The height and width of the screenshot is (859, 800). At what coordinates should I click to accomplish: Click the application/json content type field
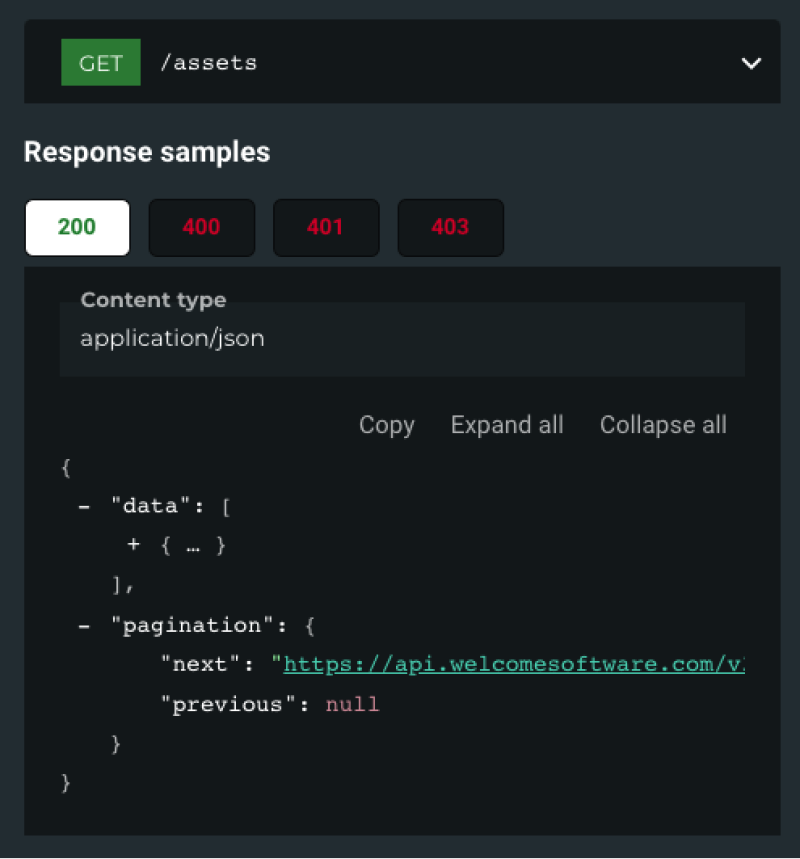point(400,338)
